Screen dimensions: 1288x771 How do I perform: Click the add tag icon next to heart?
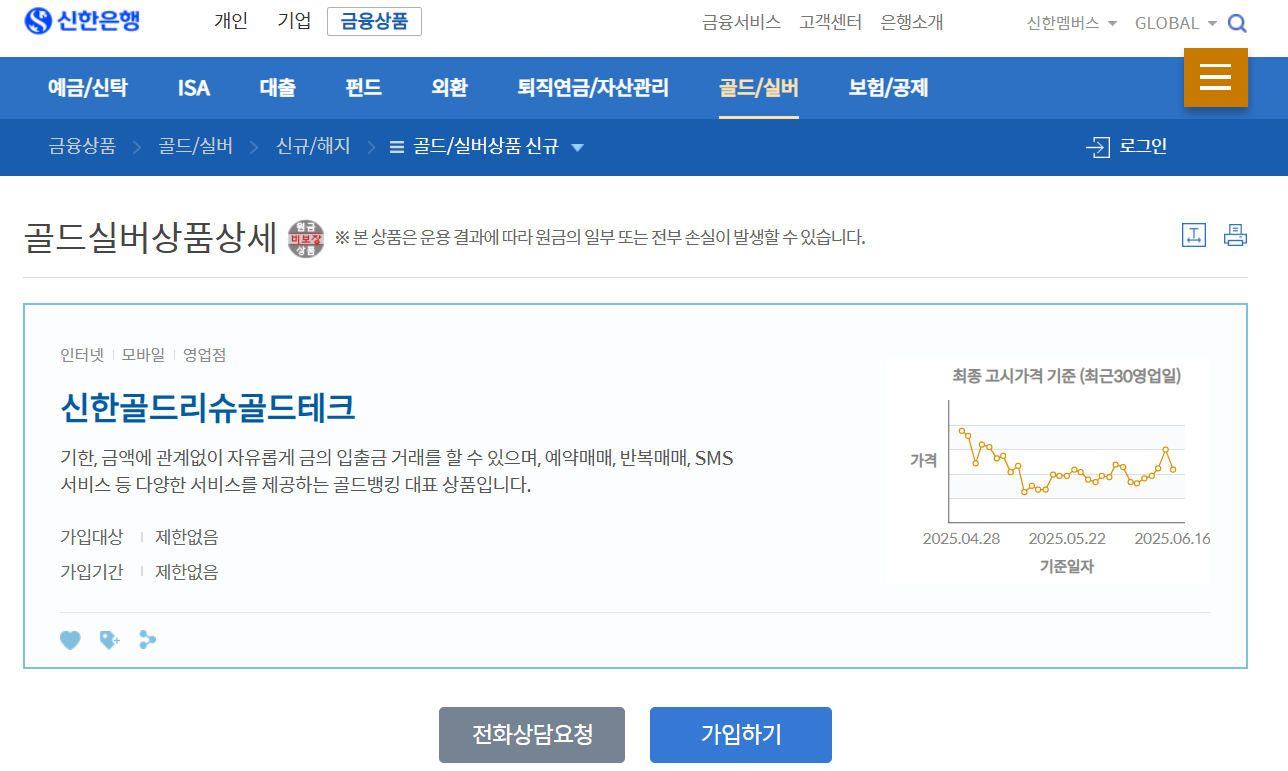pos(109,640)
